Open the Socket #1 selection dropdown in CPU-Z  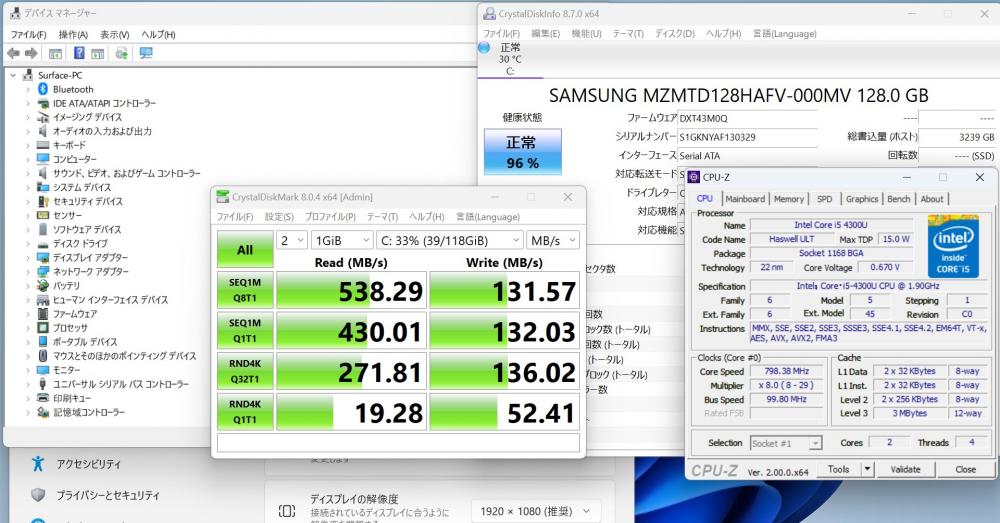786,443
